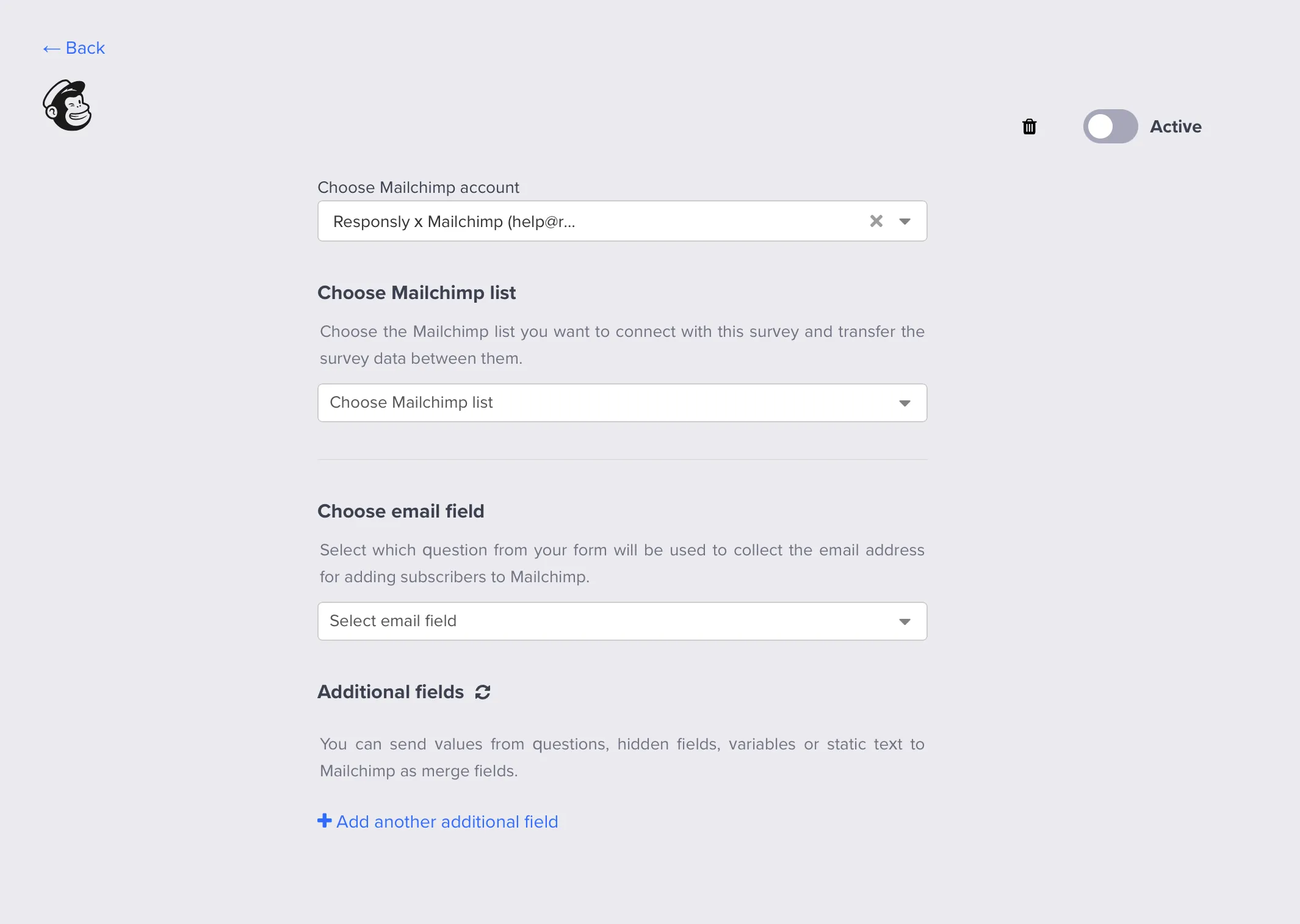Click the chevron on the account selector
This screenshot has width=1300, height=924.
tap(905, 221)
